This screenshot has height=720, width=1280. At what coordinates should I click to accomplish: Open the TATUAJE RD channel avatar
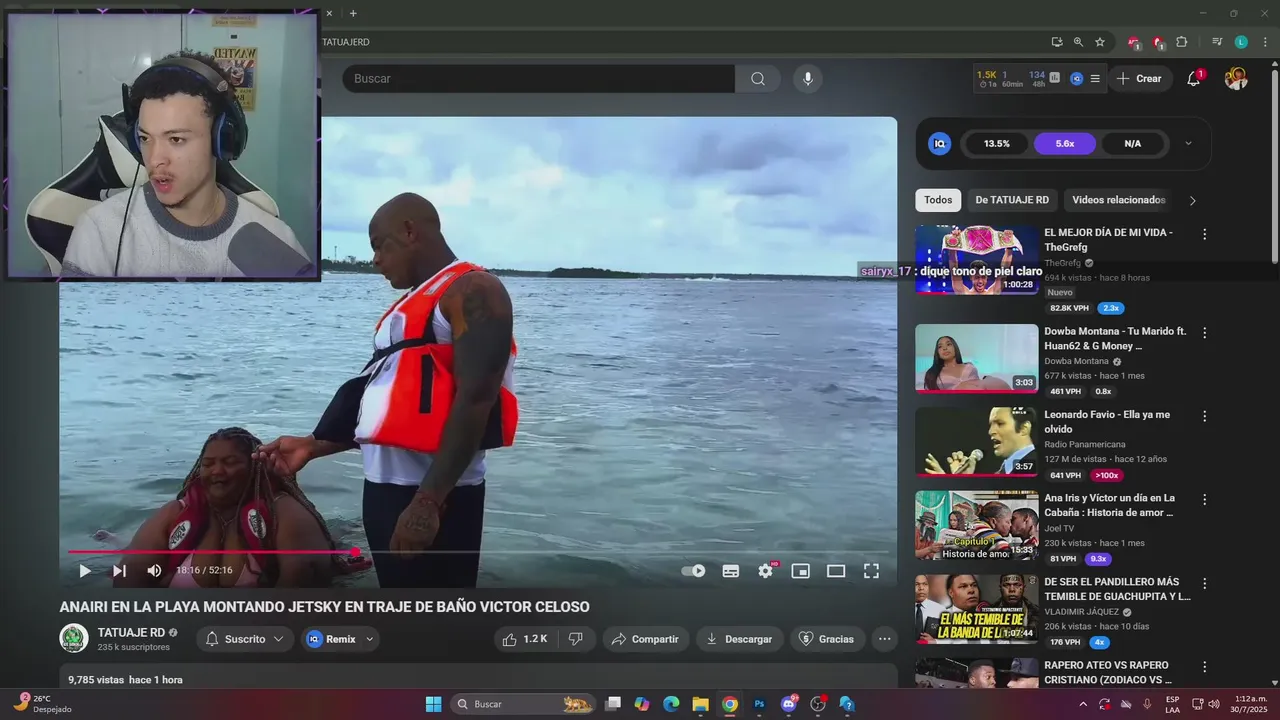tap(74, 638)
